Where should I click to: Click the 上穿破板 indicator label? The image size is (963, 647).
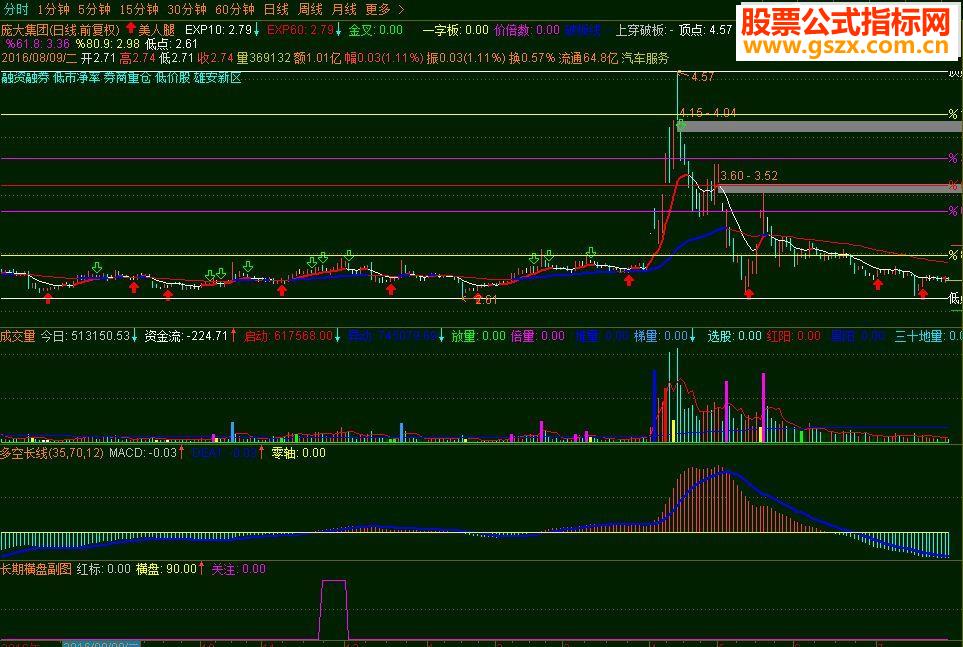coord(640,29)
